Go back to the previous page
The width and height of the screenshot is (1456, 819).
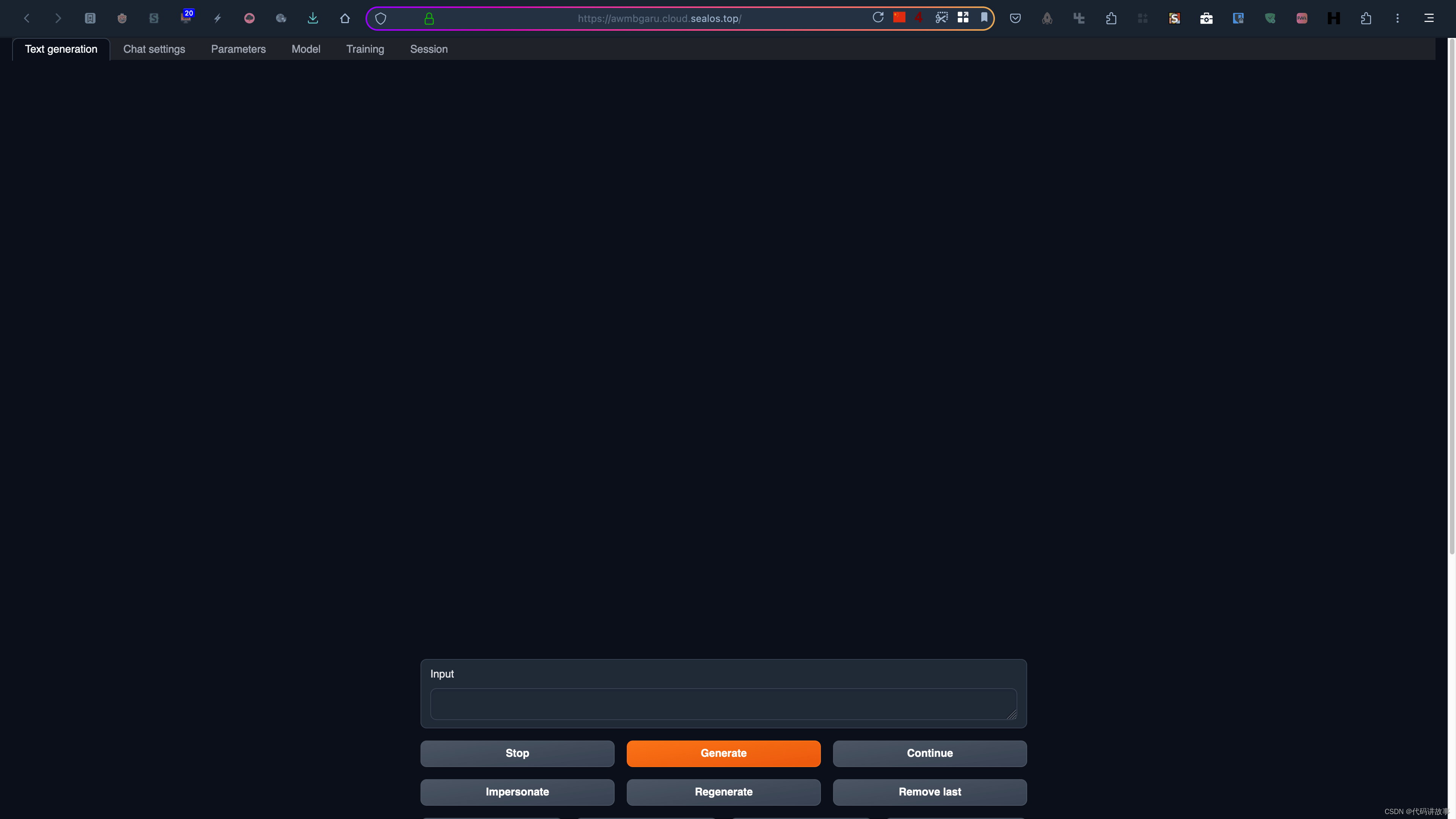click(x=27, y=19)
